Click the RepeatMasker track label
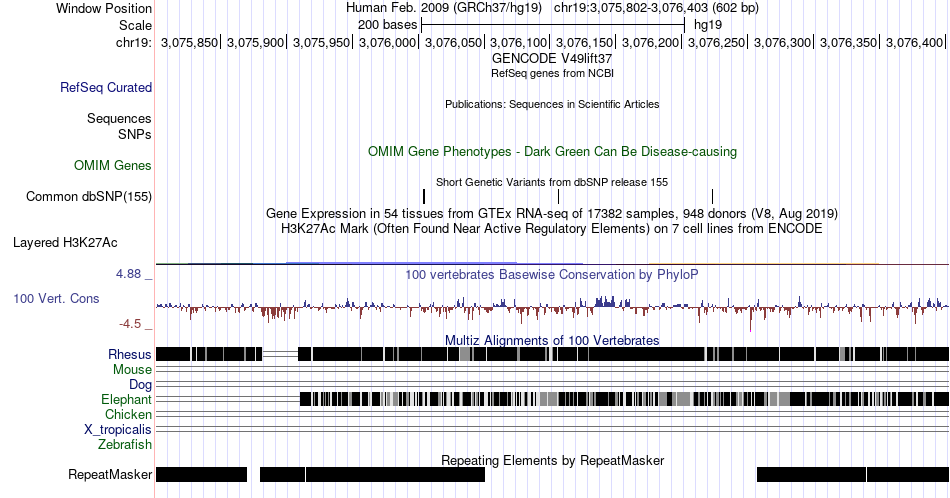The width and height of the screenshot is (950, 498). 110,474
